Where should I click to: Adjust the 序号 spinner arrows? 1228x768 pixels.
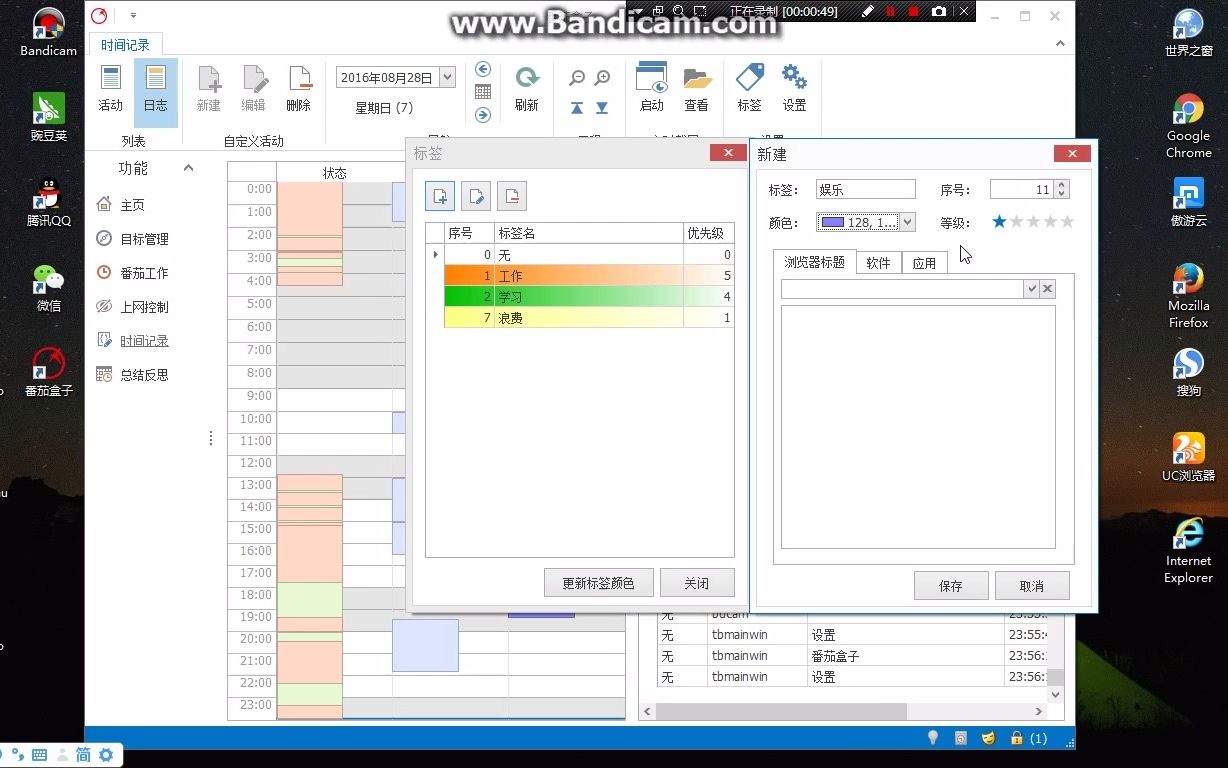(1062, 189)
